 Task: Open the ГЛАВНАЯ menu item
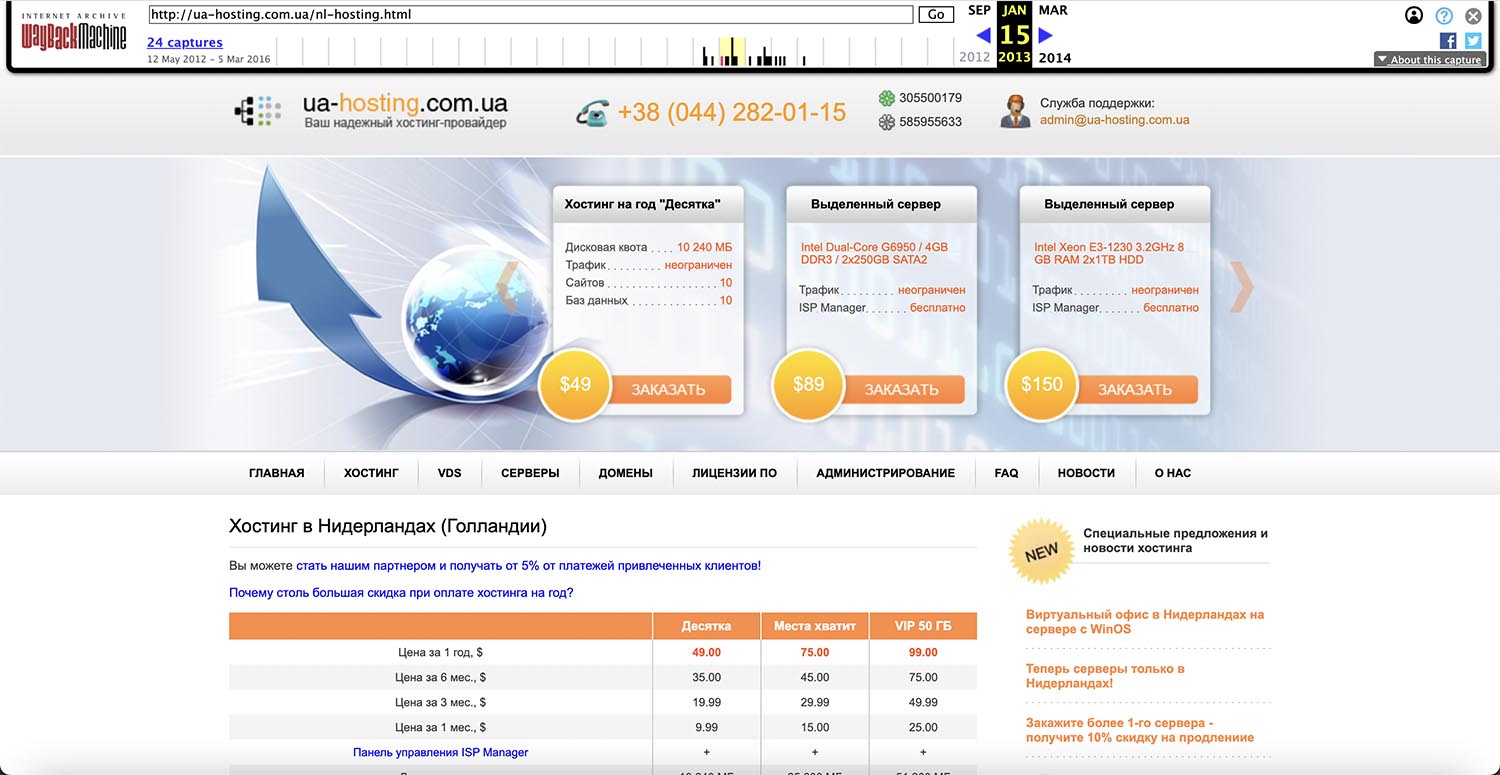[x=277, y=473]
